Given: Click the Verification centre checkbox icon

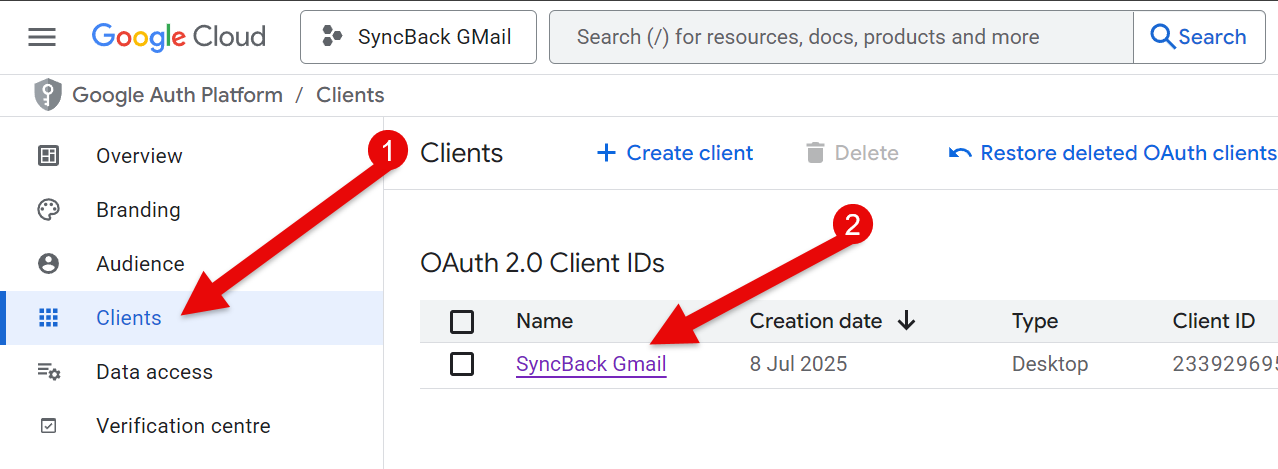Looking at the screenshot, I should [48, 426].
